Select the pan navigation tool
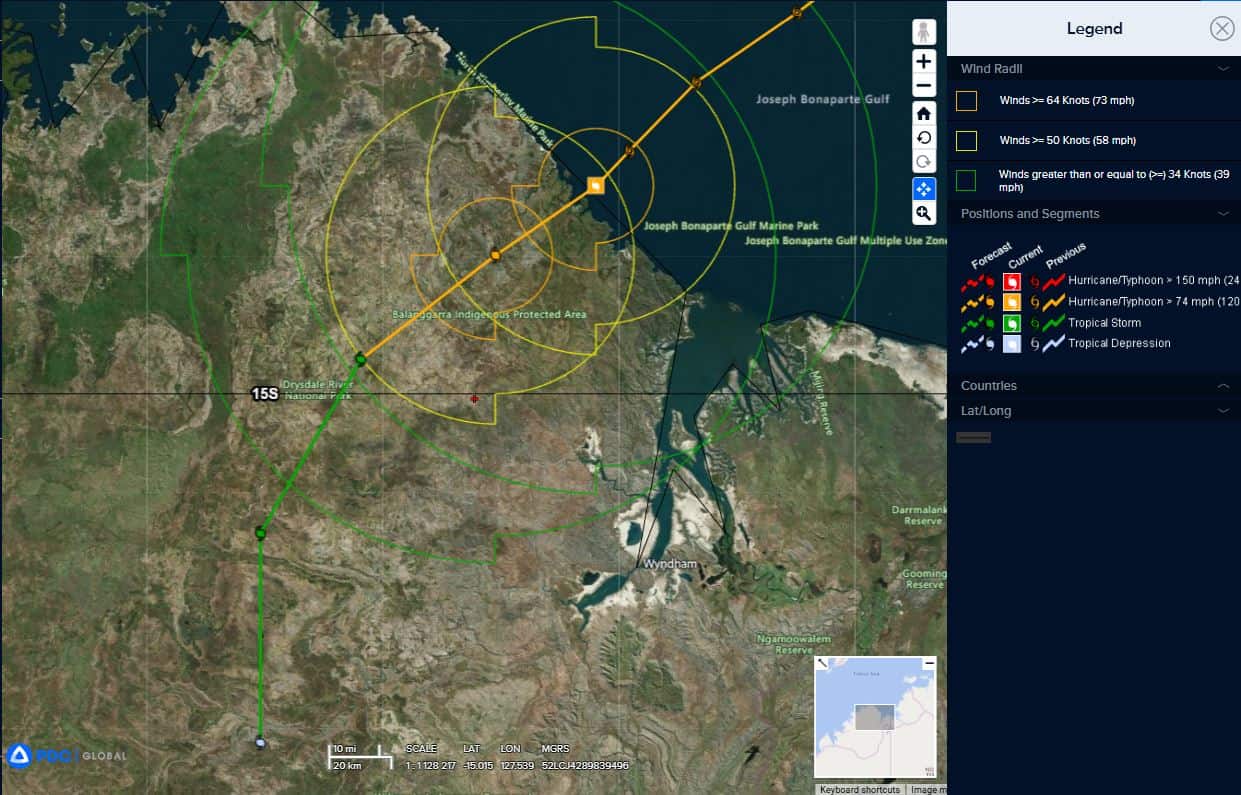The image size is (1241, 795). [x=923, y=188]
